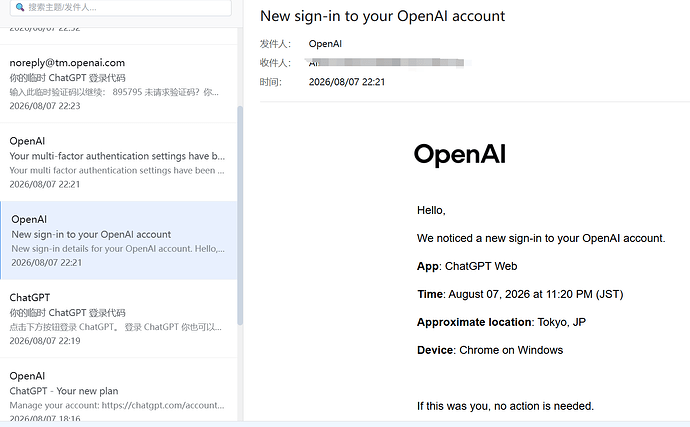The height and width of the screenshot is (427, 690).
Task: Click the email list scrollbar
Action: coord(240,215)
